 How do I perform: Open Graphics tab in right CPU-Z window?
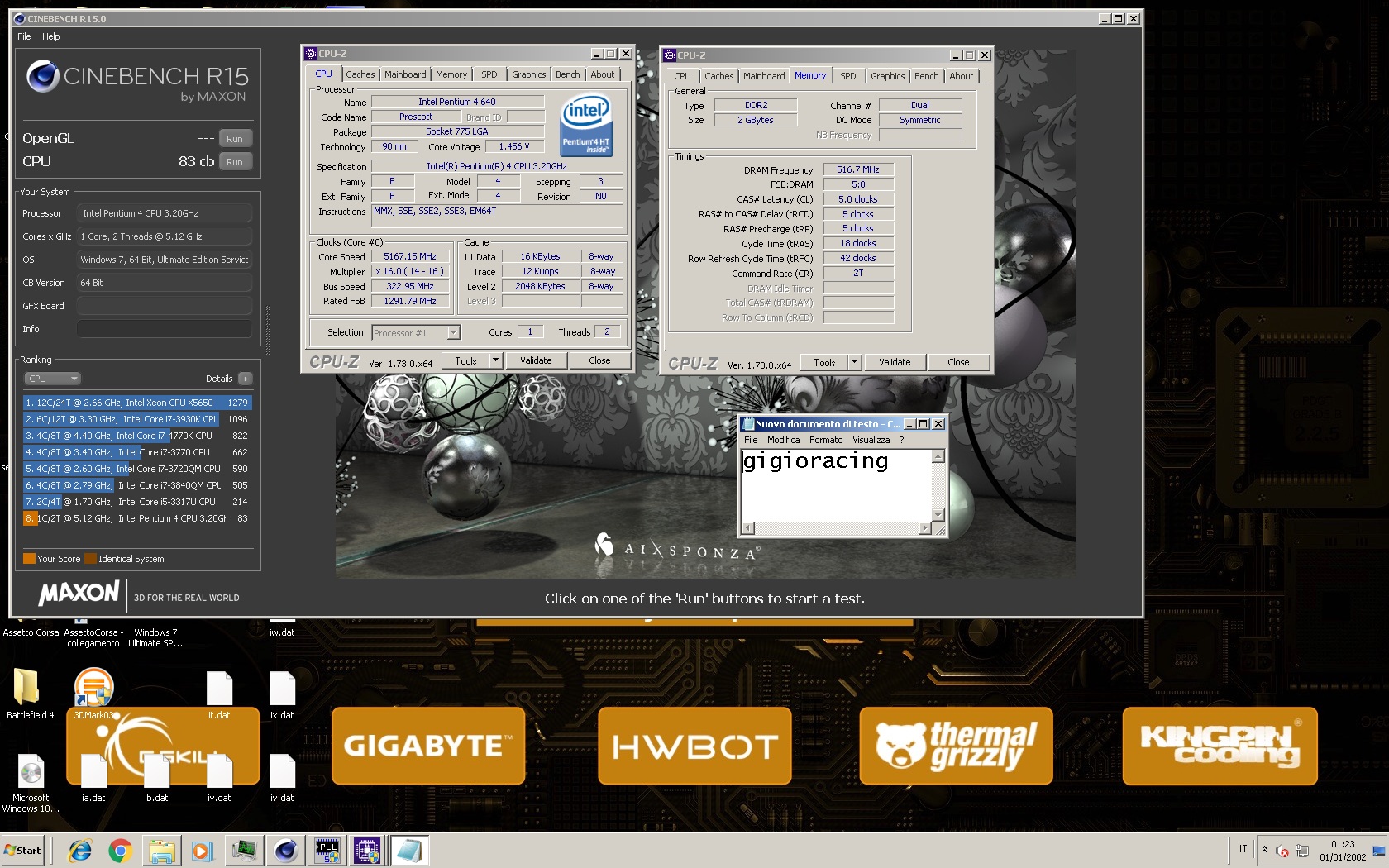point(888,76)
